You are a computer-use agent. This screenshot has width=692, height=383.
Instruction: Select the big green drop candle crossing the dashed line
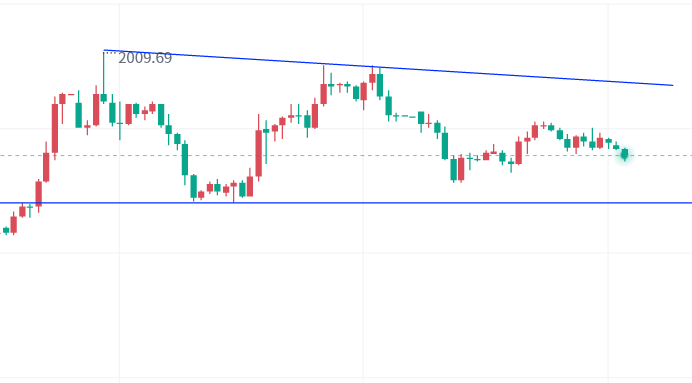pos(445,145)
